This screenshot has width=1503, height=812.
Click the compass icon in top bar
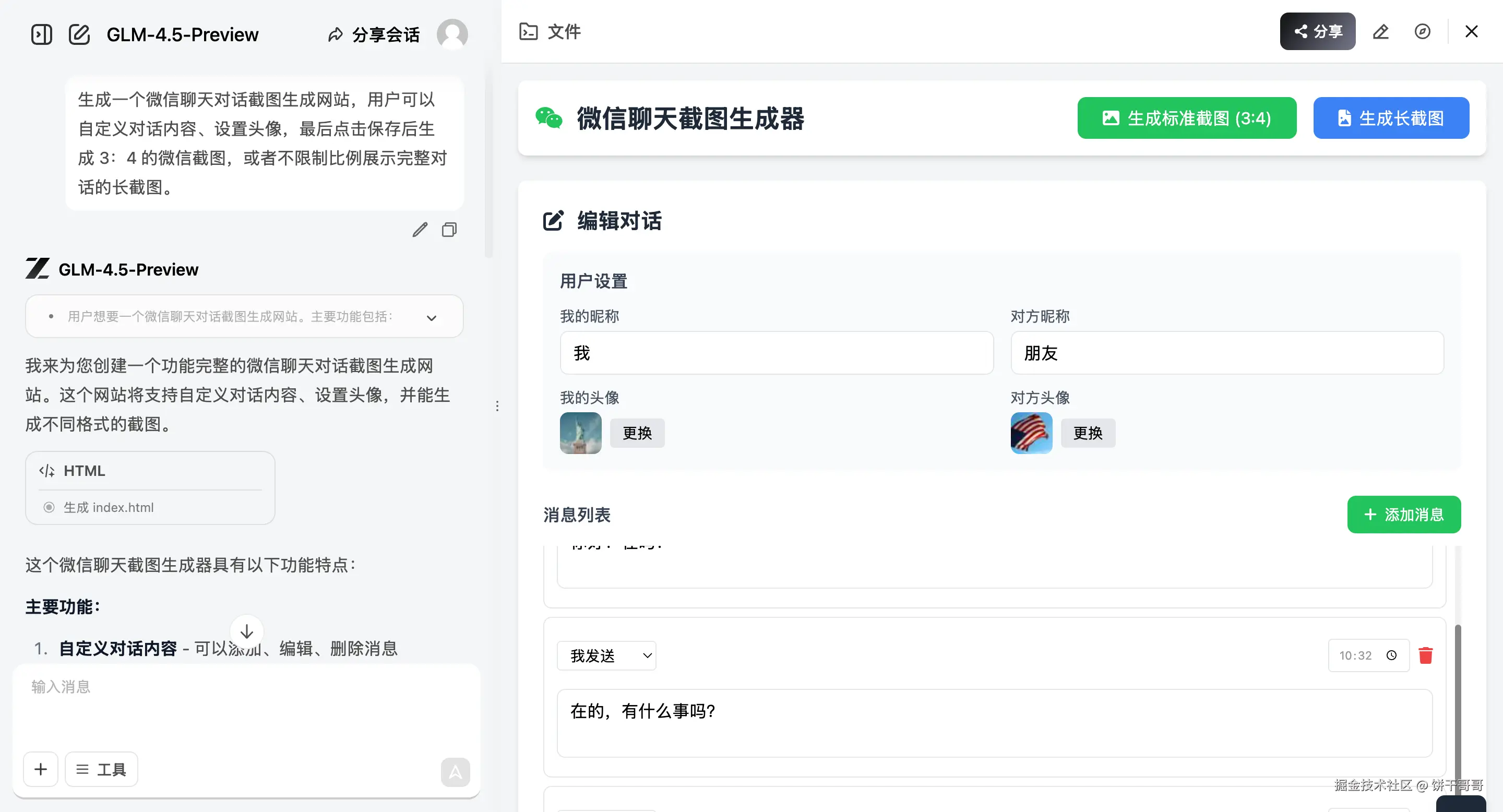pos(1422,31)
